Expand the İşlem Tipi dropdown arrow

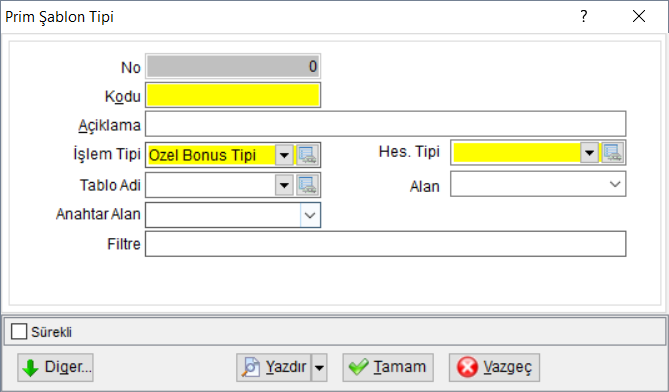click(284, 155)
